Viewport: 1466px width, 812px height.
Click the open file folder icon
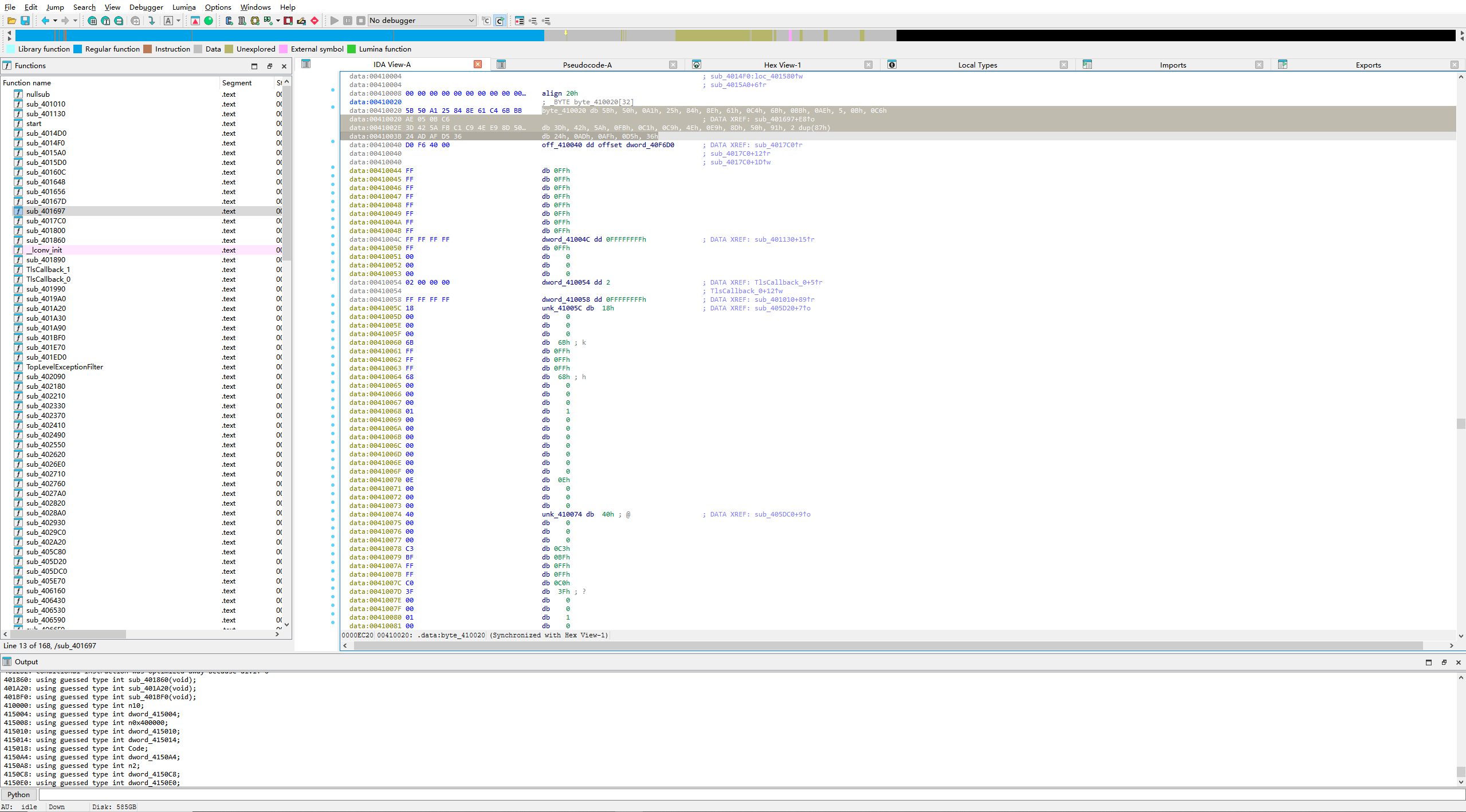[11, 21]
